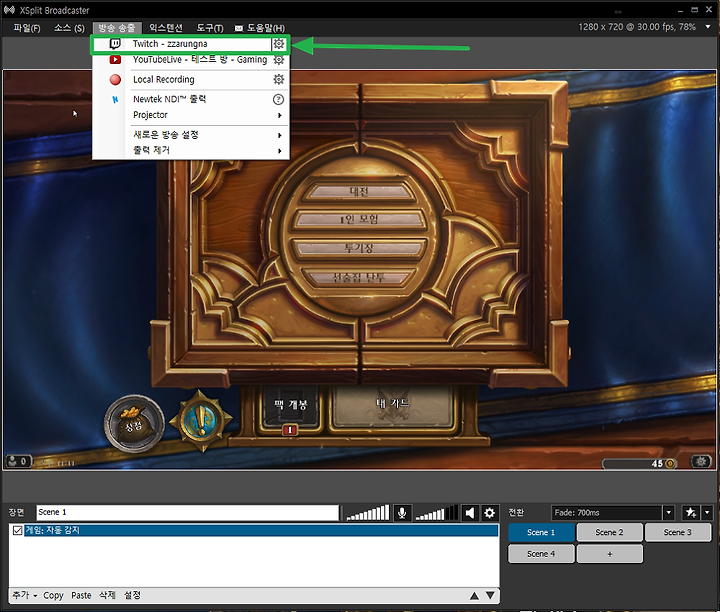Open Fade transition dropdown
The image size is (720, 612).
pyautogui.click(x=669, y=512)
